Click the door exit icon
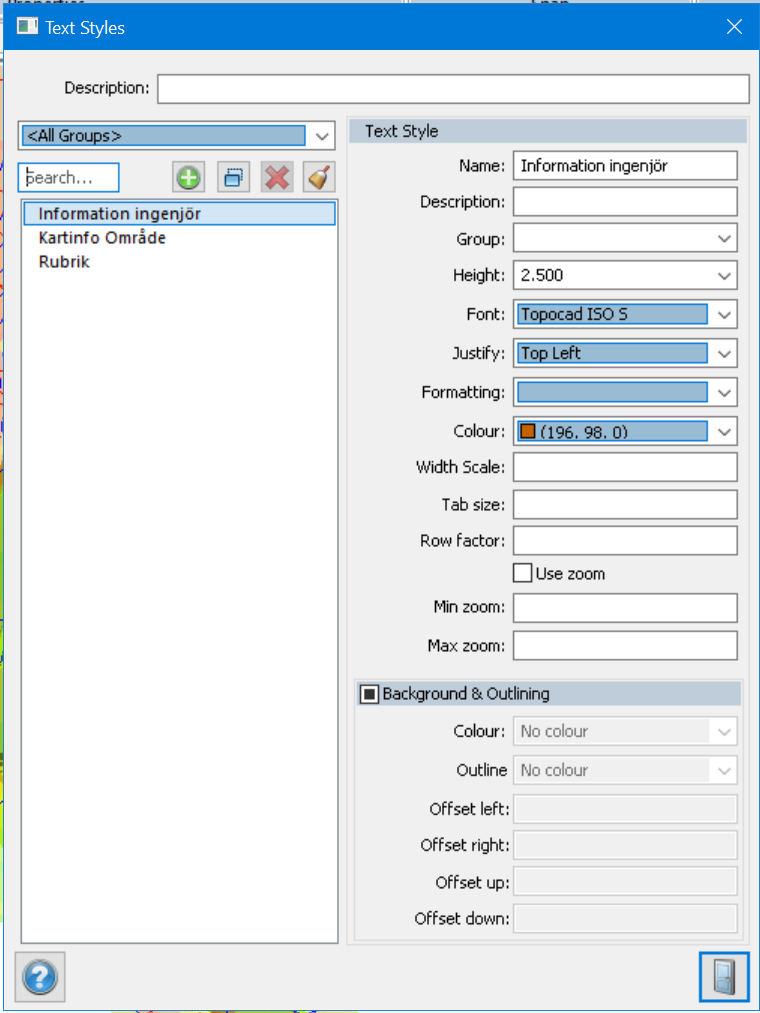Screen dimensions: 760x1013 point(724,976)
